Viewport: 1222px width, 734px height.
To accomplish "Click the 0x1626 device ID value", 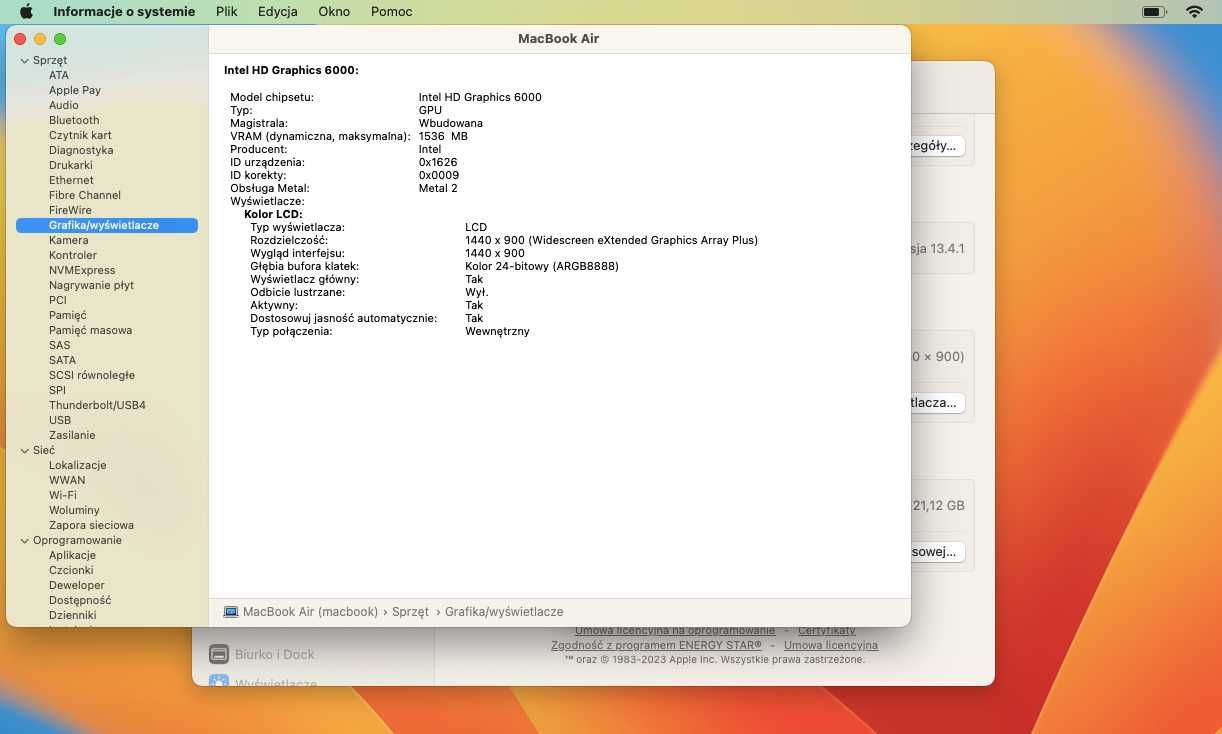I will click(438, 162).
